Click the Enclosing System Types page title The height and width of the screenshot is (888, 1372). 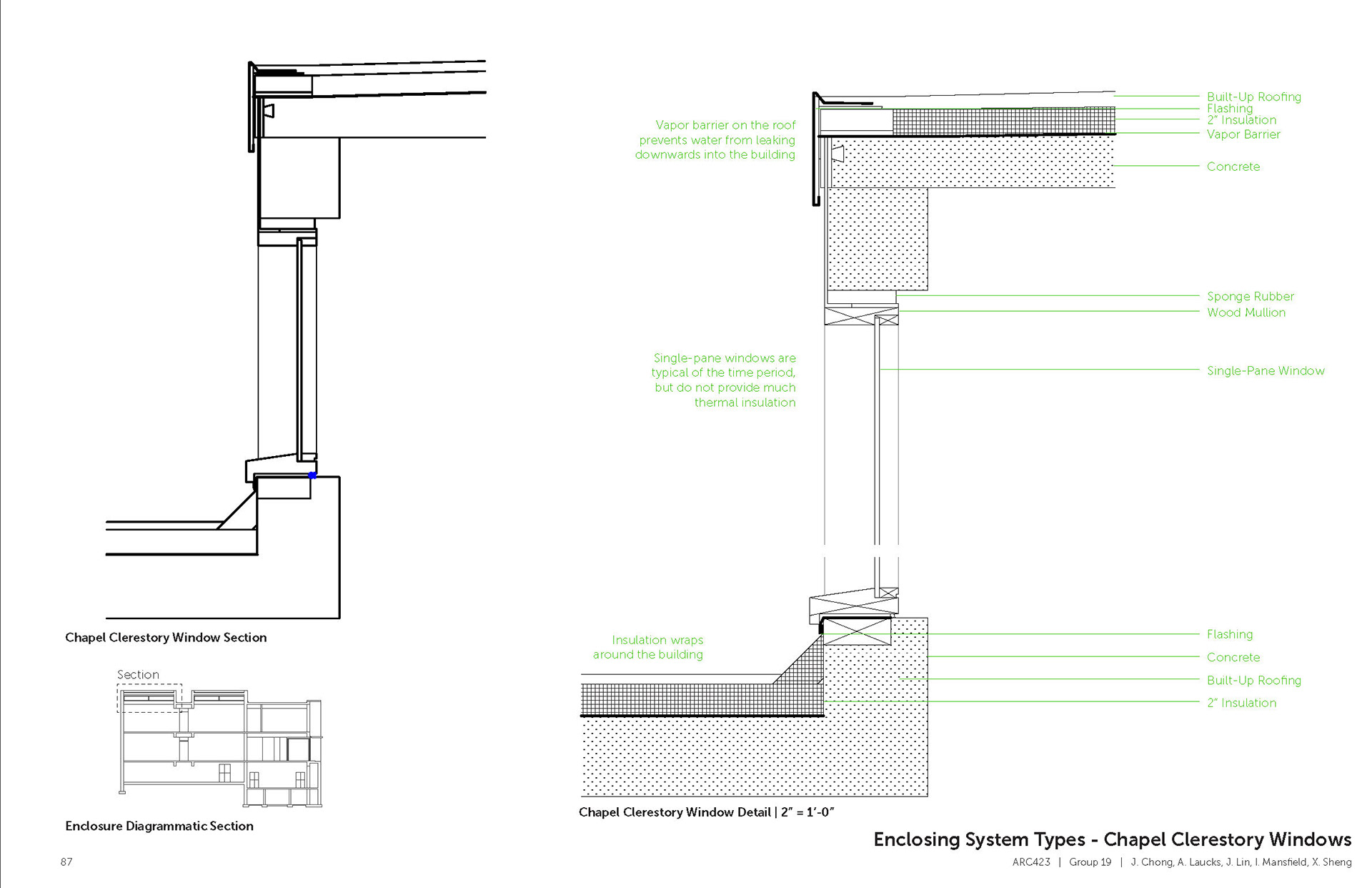click(x=1112, y=839)
